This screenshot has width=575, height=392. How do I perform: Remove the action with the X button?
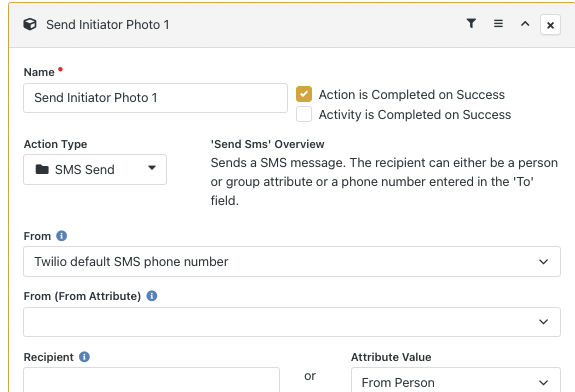[550, 25]
